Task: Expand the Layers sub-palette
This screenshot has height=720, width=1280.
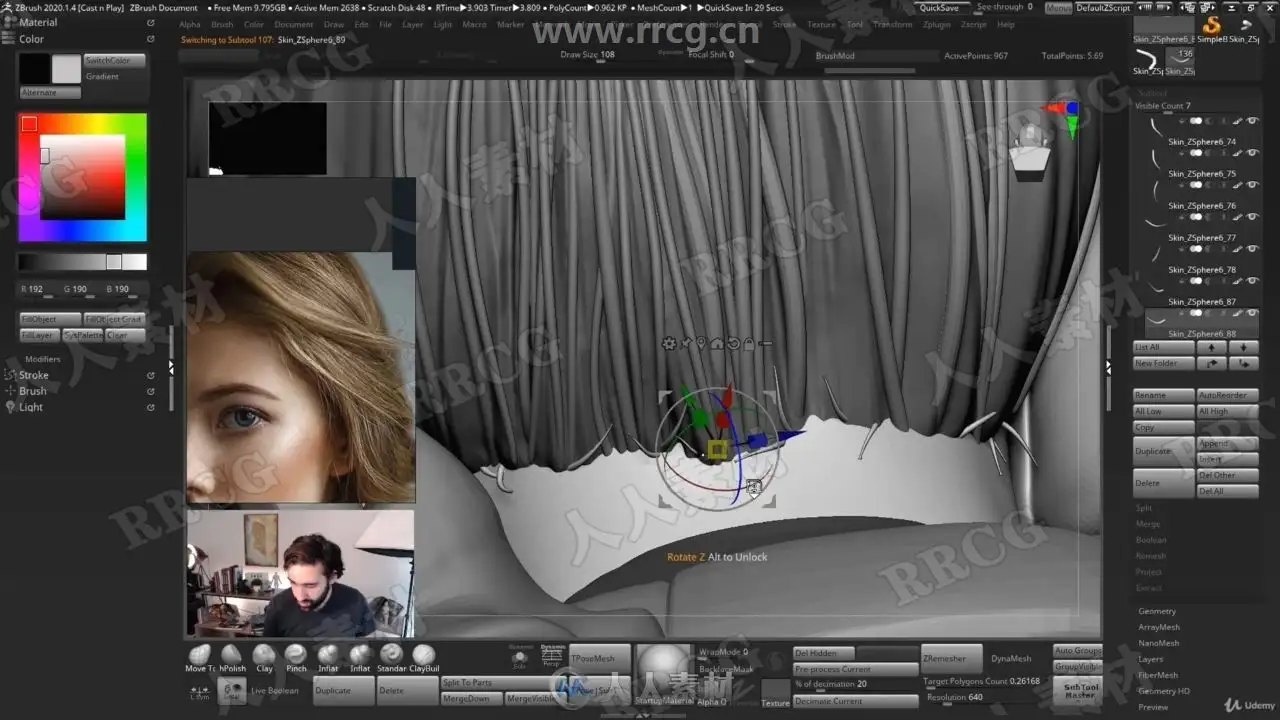Action: point(1151,659)
